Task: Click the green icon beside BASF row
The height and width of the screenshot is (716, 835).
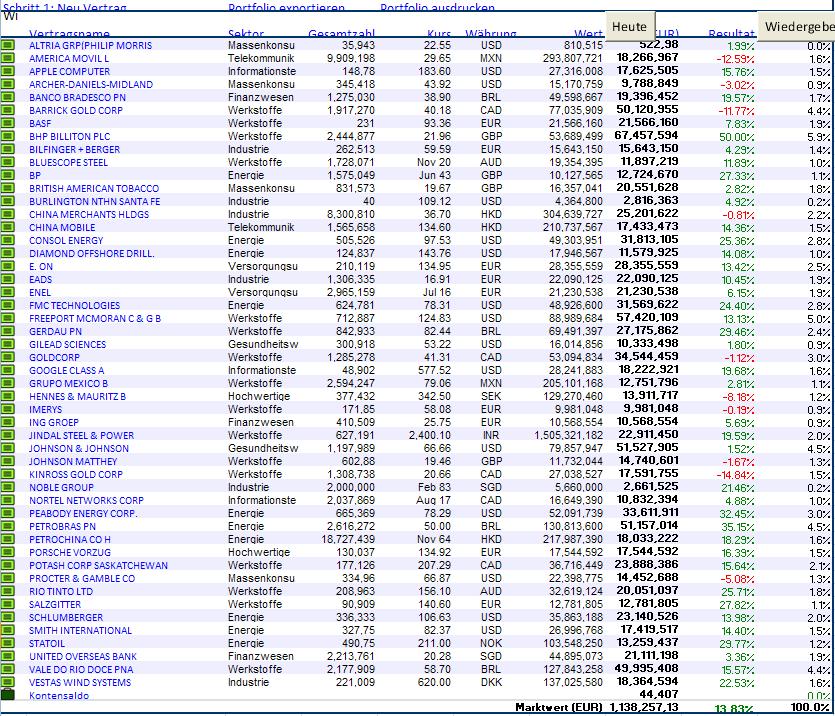Action: click(x=7, y=123)
